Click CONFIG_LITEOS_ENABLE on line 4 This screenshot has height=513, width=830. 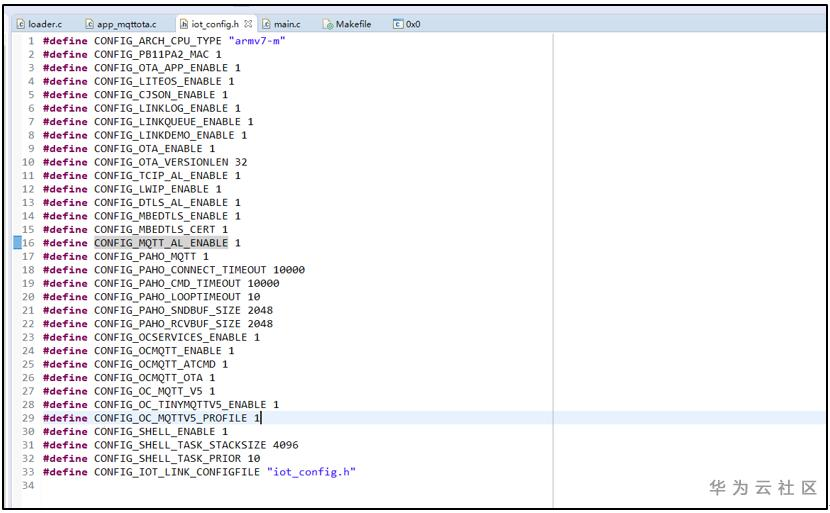(x=158, y=82)
